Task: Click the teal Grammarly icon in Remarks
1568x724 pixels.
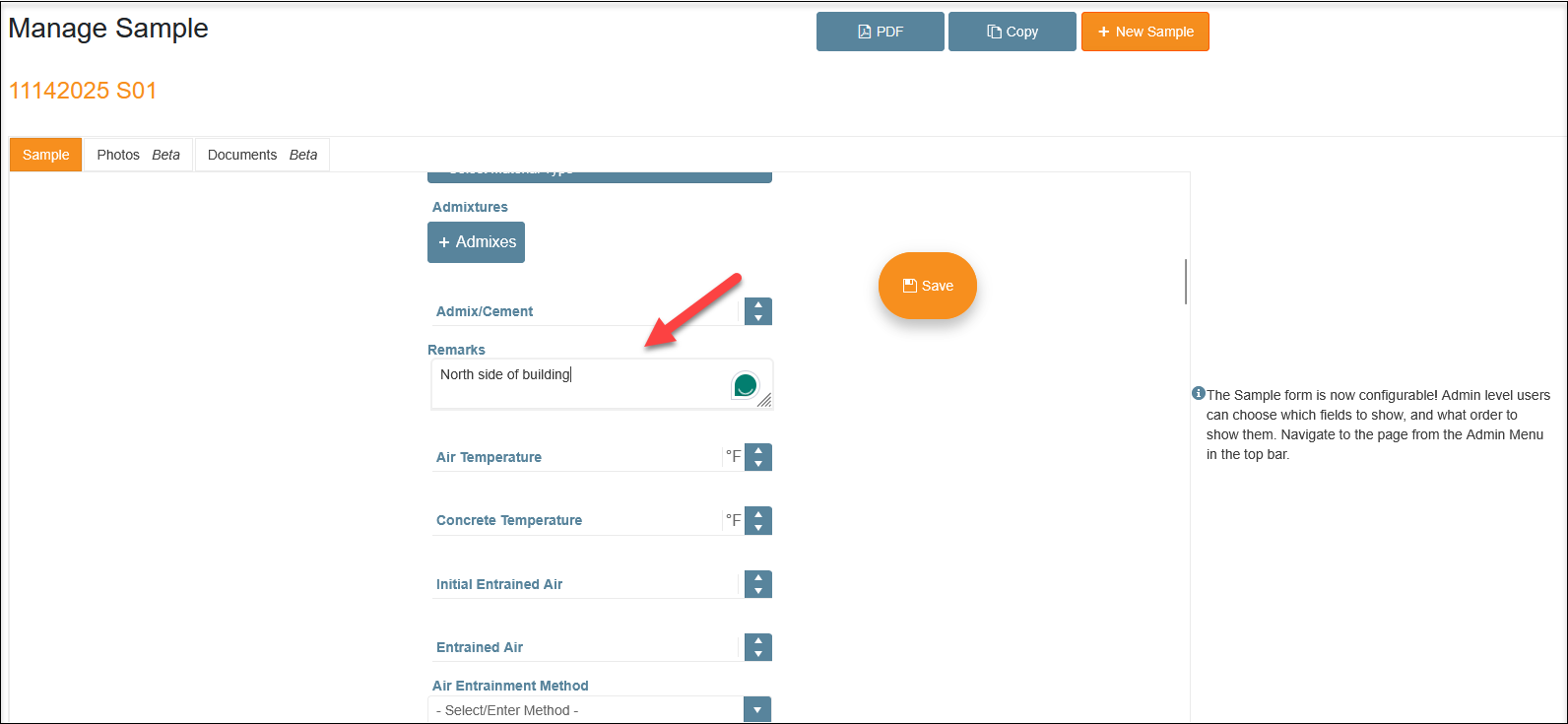Action: pyautogui.click(x=746, y=385)
